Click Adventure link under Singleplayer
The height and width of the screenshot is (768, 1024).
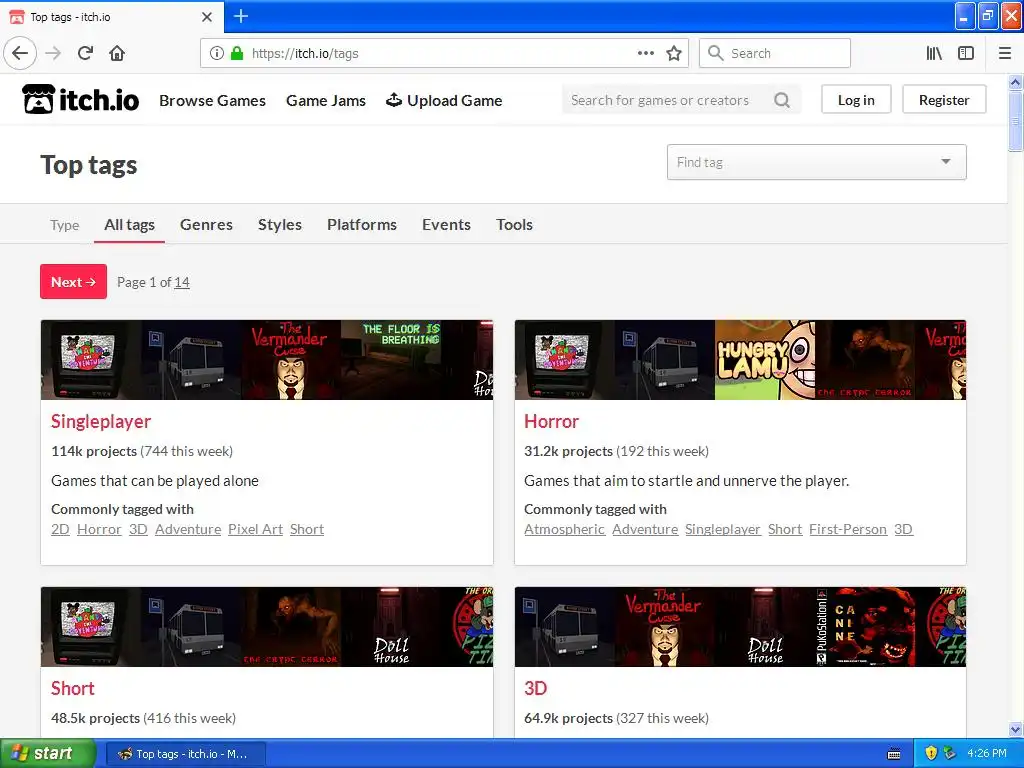point(188,529)
